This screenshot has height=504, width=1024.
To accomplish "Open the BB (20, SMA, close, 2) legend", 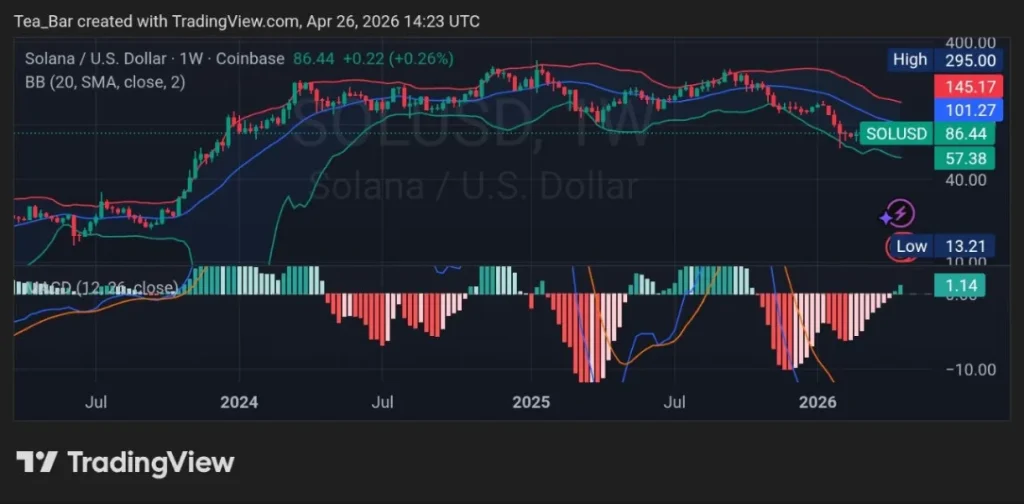I will (x=105, y=82).
